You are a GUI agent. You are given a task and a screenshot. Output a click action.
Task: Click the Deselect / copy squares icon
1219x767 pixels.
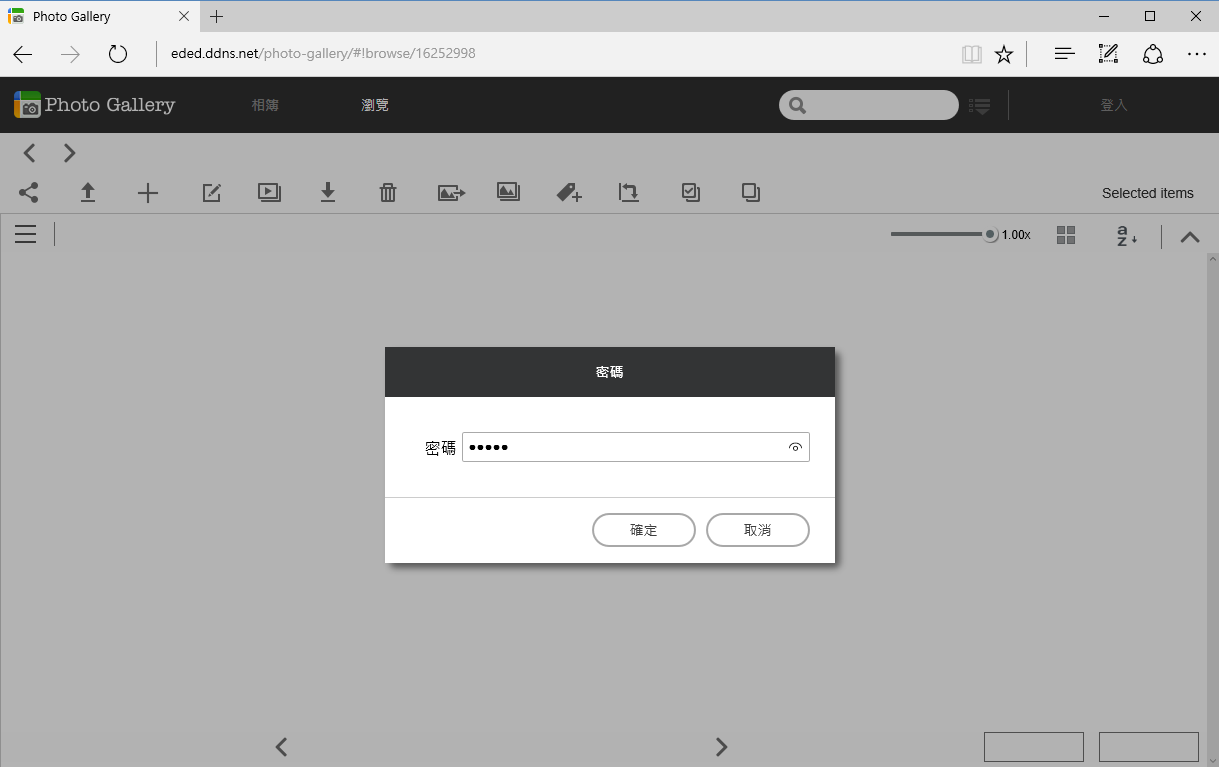coord(751,192)
